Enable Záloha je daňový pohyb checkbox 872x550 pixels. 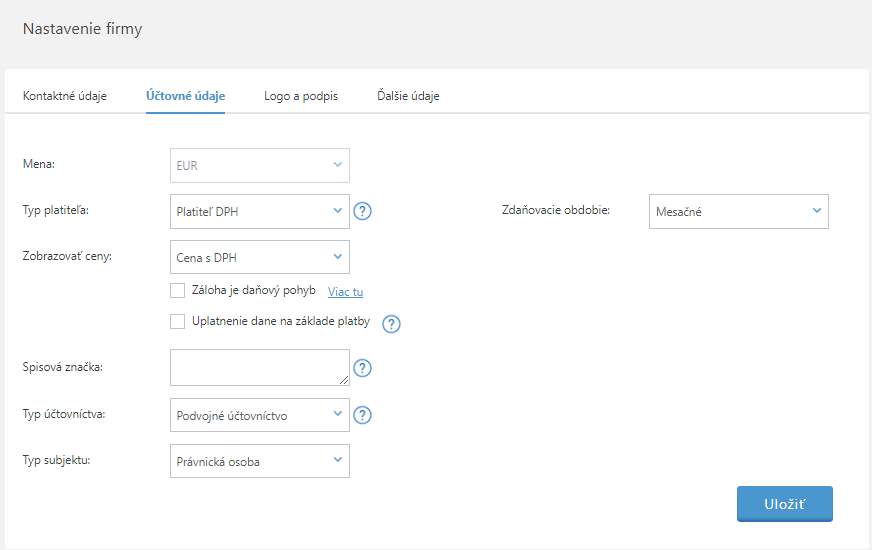coord(178,290)
